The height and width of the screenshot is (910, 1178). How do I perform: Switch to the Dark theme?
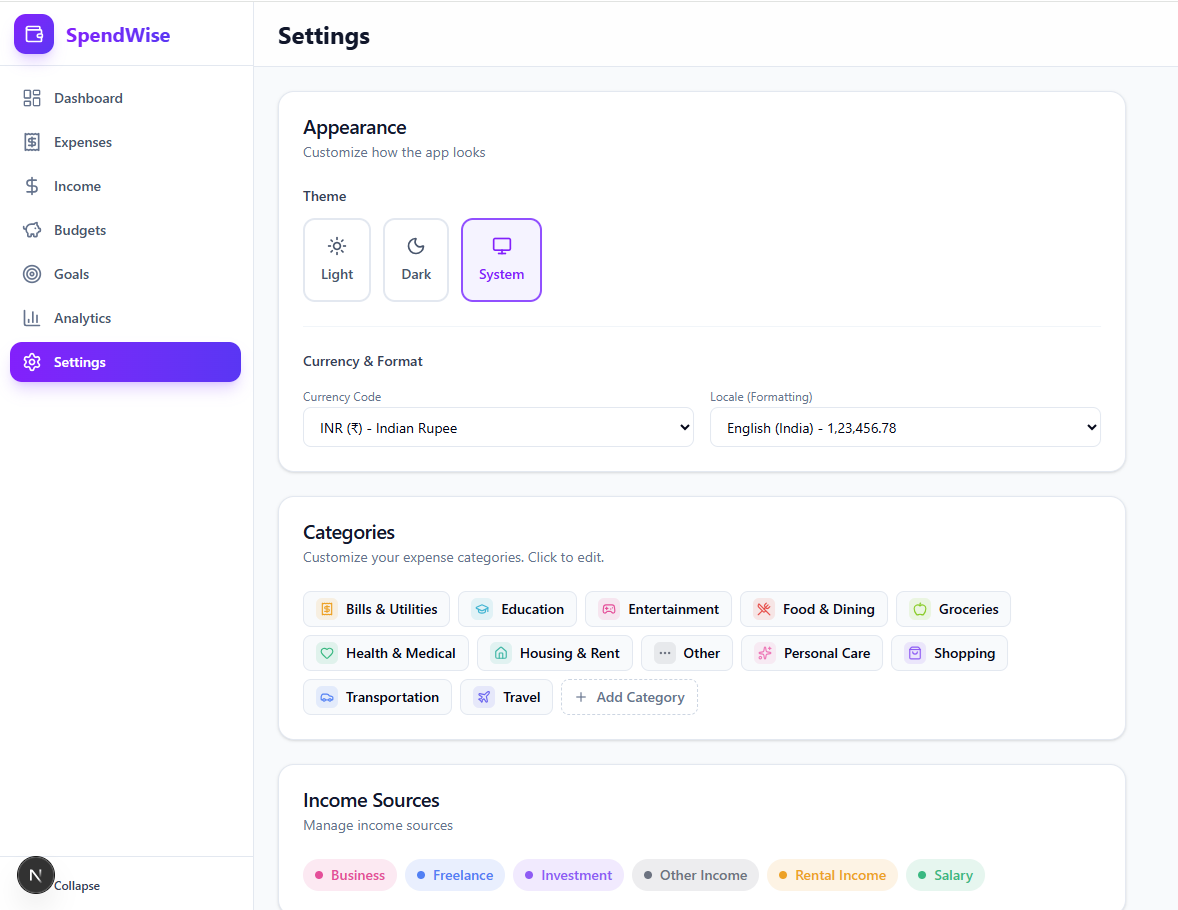point(416,259)
